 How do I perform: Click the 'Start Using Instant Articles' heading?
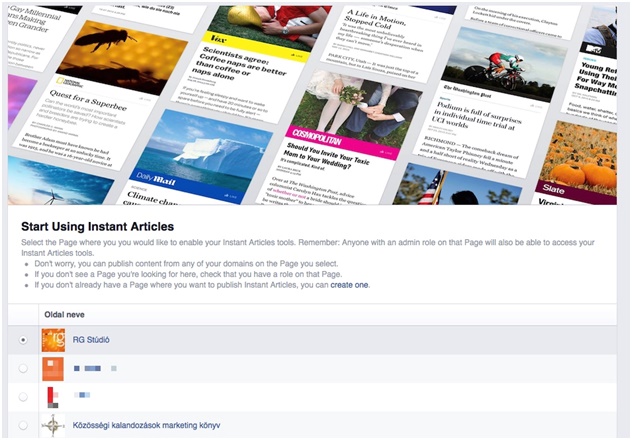[98, 226]
